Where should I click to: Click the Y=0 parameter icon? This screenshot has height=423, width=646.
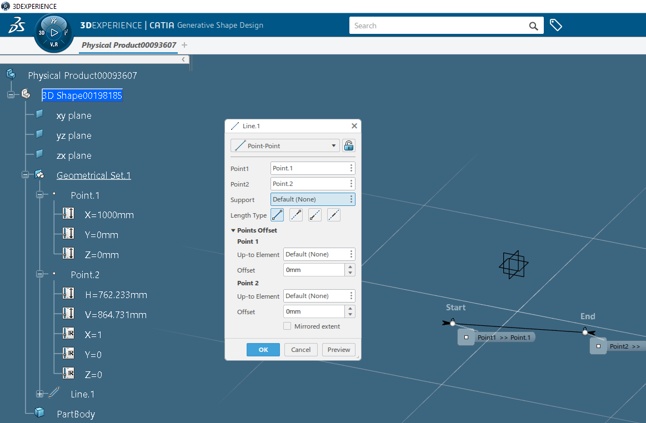pos(68,353)
